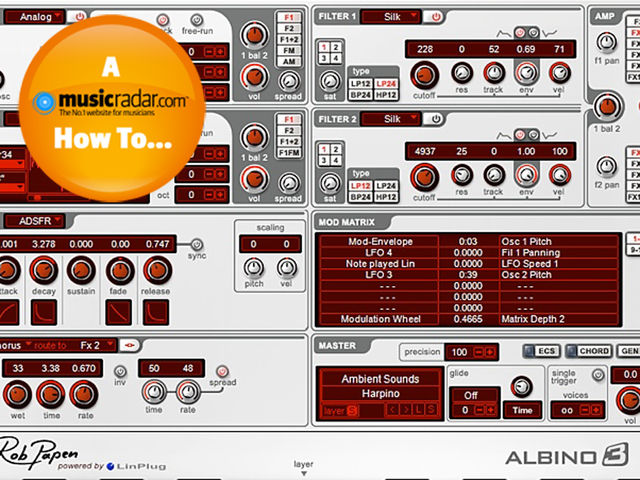The height and width of the screenshot is (480, 640).
Task: Click oscillator 1 spread knob
Action: 289,81
